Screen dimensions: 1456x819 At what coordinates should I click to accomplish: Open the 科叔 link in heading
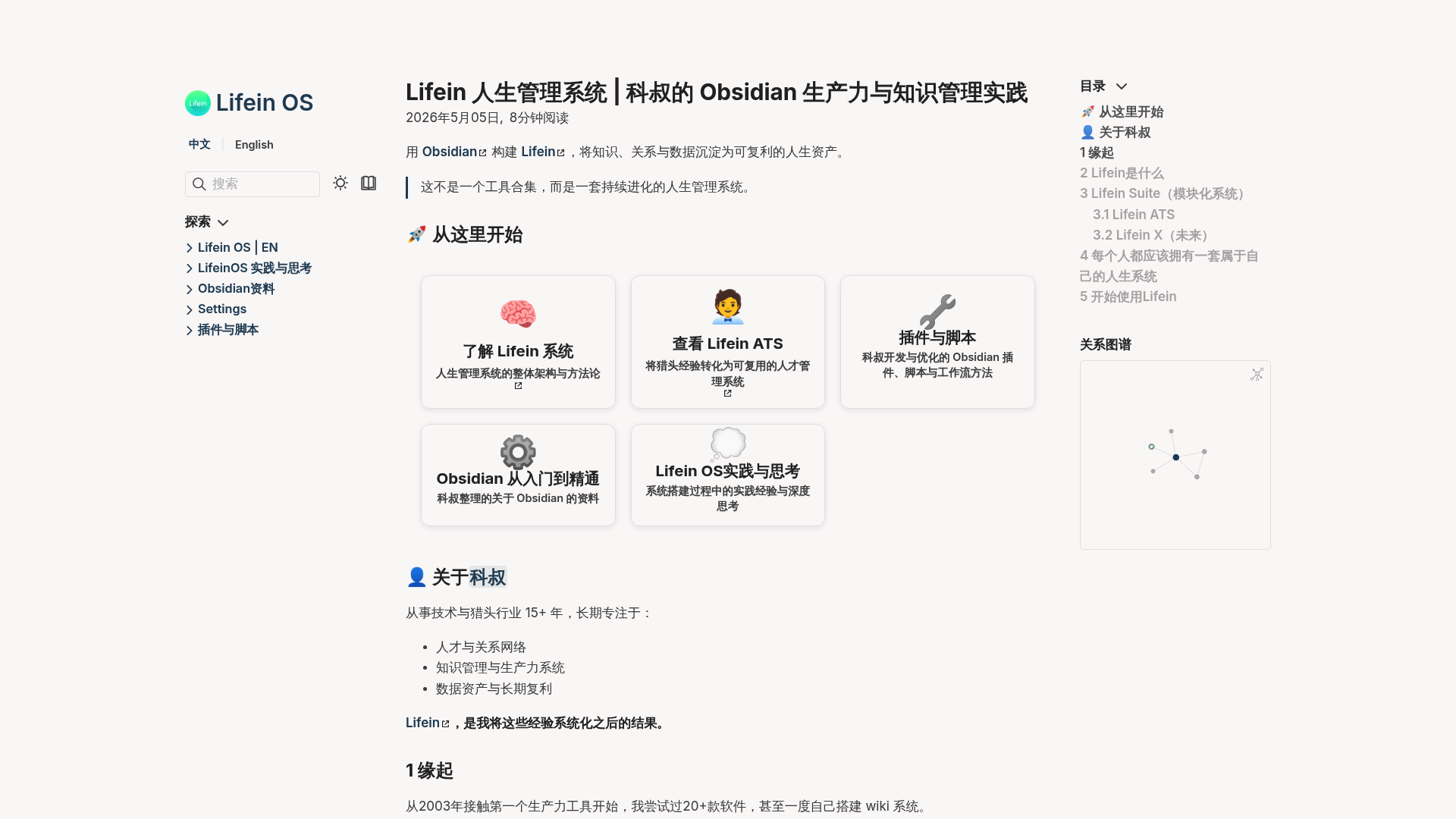coord(488,577)
